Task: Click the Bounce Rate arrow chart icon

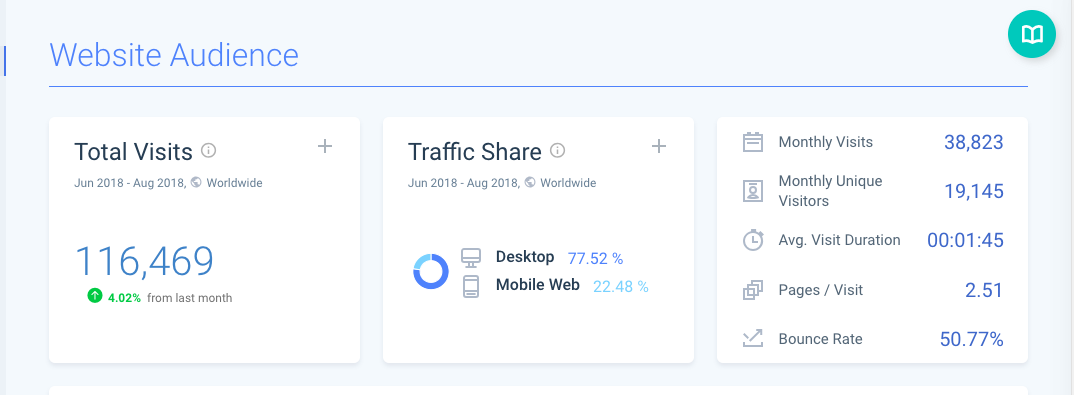Action: click(x=753, y=338)
